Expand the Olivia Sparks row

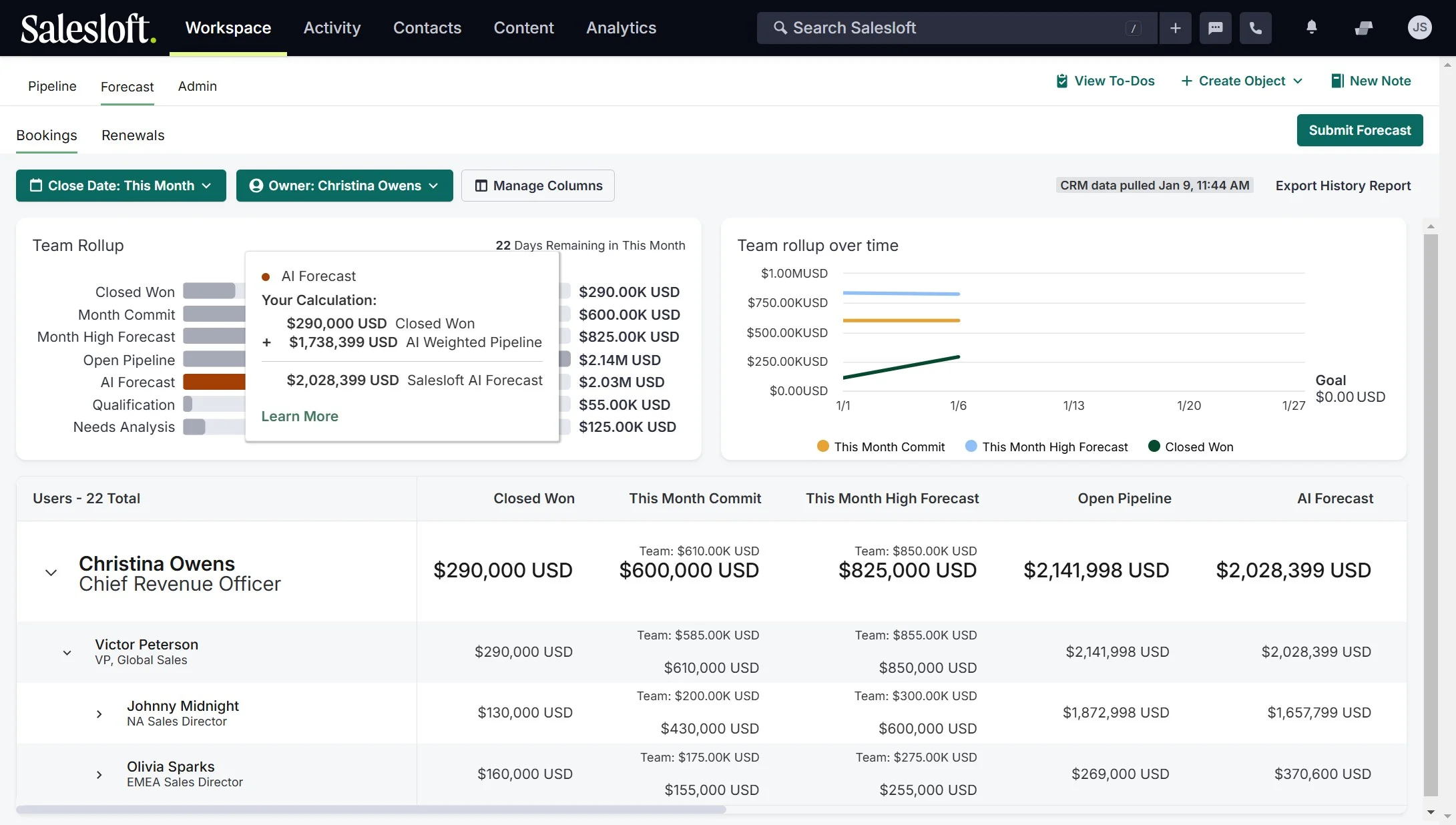tap(99, 775)
